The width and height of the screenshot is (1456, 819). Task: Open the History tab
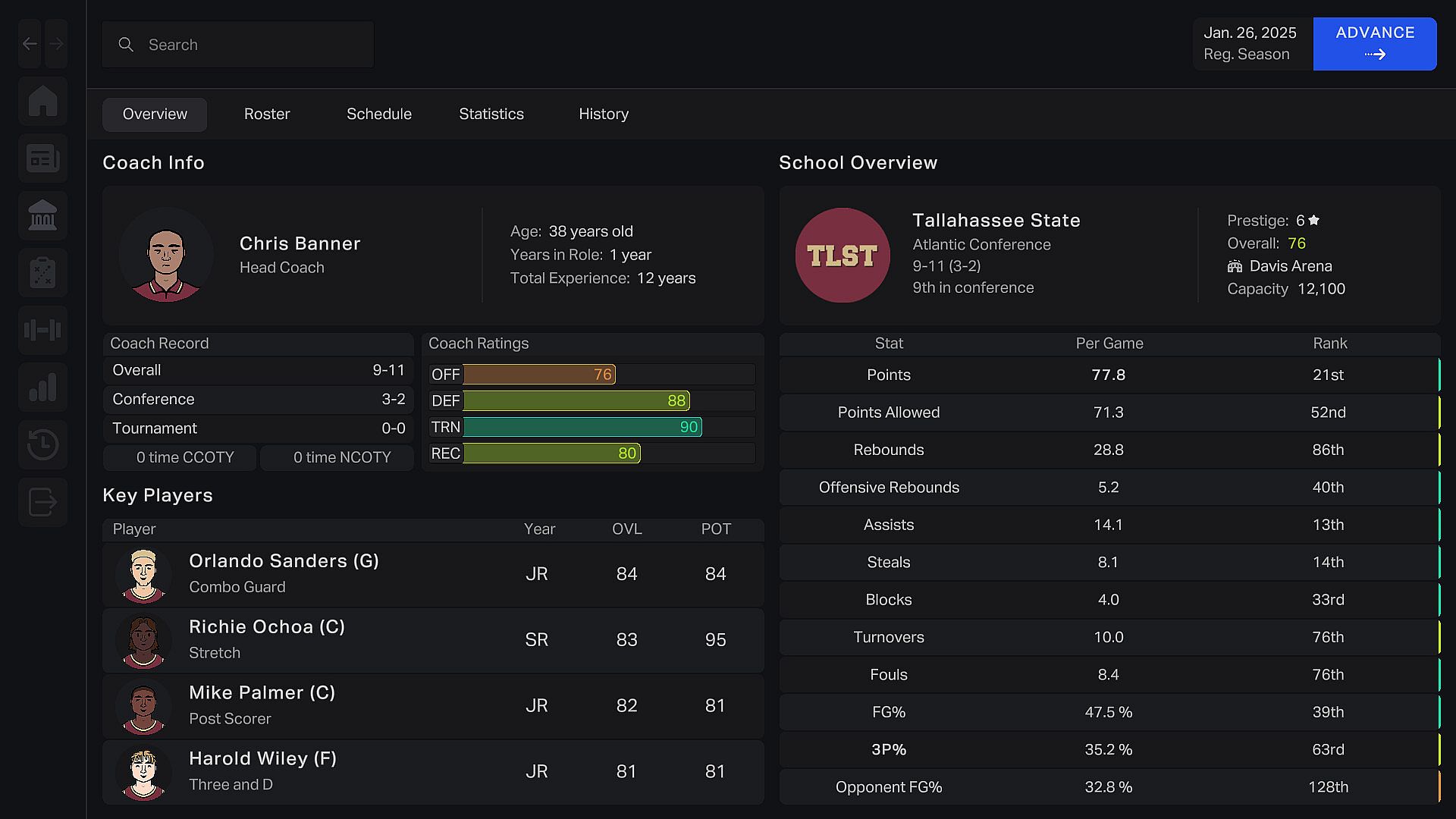tap(604, 115)
